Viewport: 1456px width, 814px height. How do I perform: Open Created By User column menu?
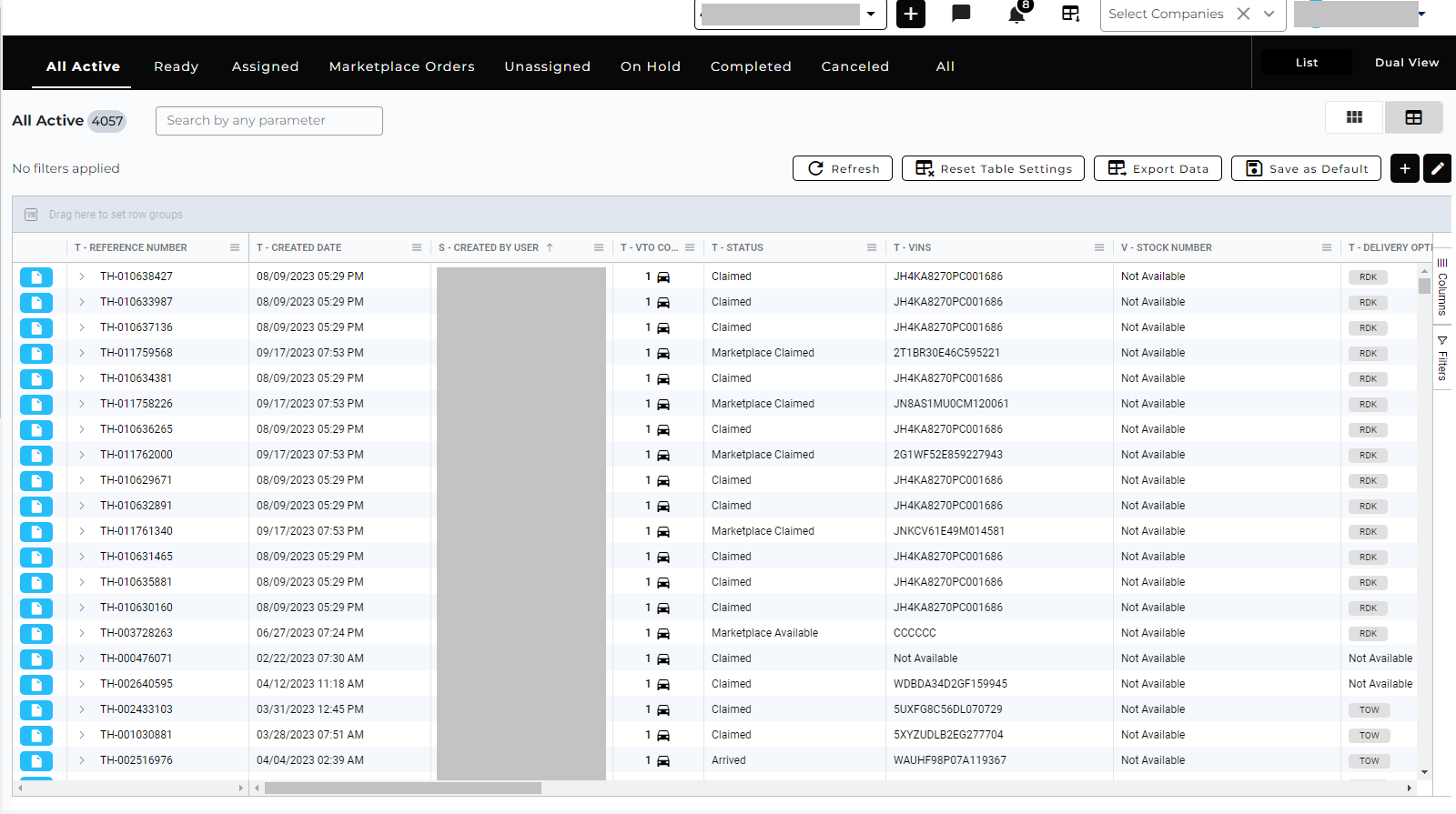point(599,247)
